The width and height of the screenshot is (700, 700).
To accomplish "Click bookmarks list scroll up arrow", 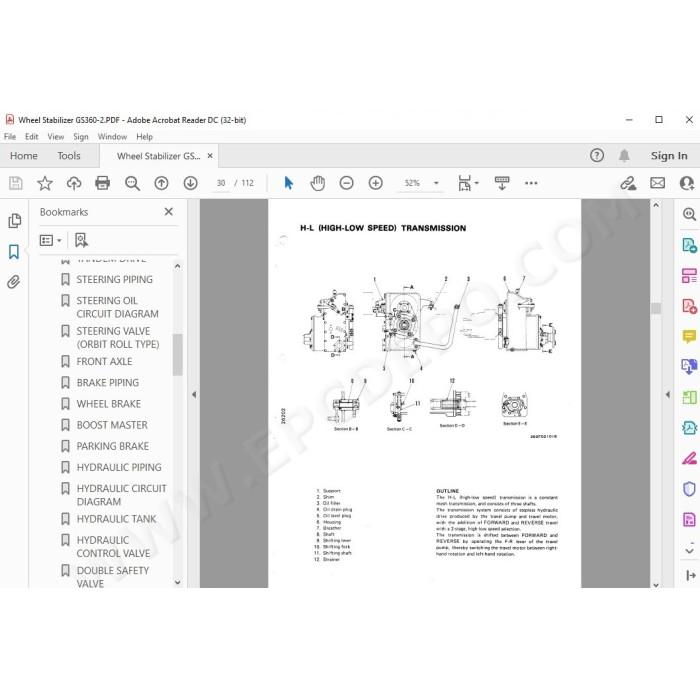I will point(178,267).
